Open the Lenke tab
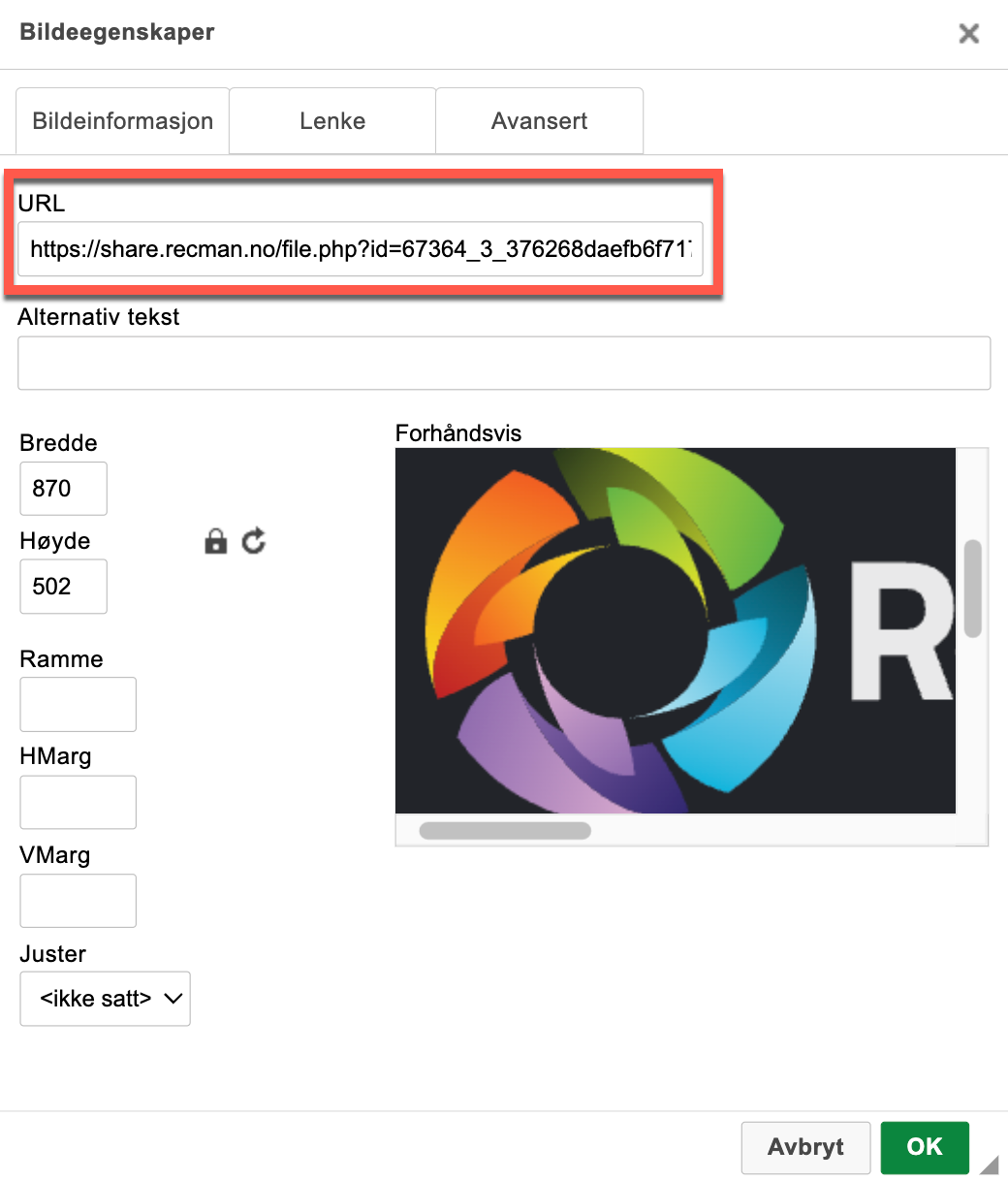The width and height of the screenshot is (1008, 1181). click(332, 121)
